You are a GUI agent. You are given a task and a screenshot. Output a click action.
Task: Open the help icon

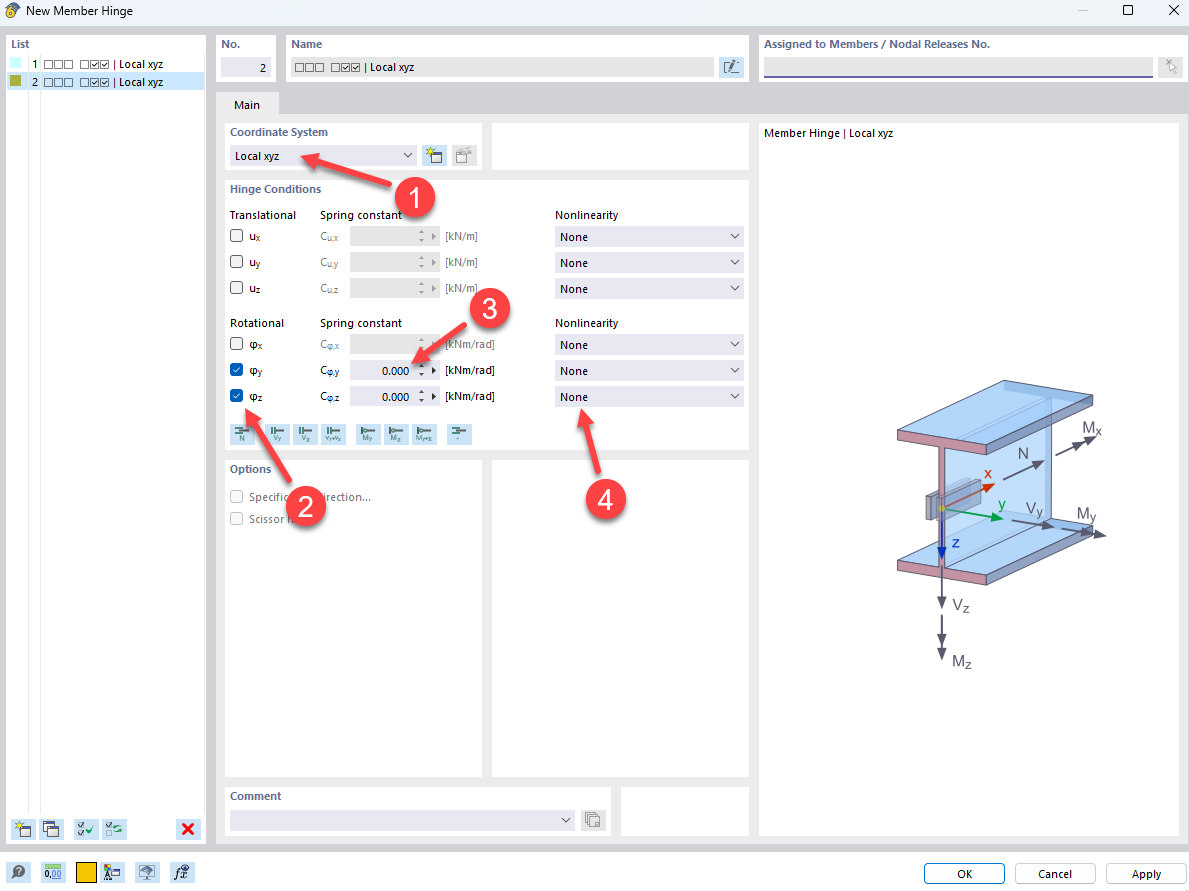point(18,872)
